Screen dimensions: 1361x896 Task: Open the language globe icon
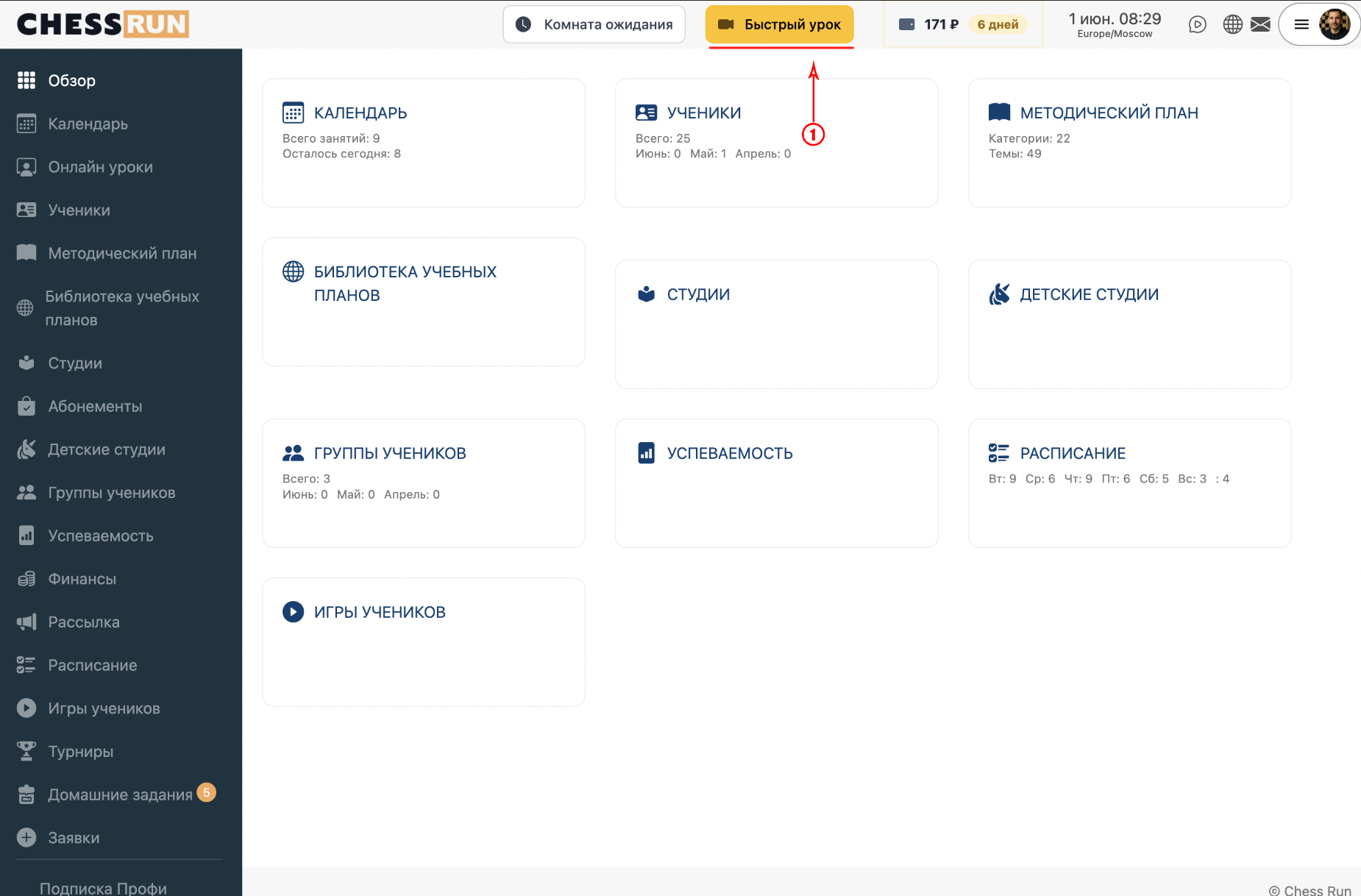1232,24
